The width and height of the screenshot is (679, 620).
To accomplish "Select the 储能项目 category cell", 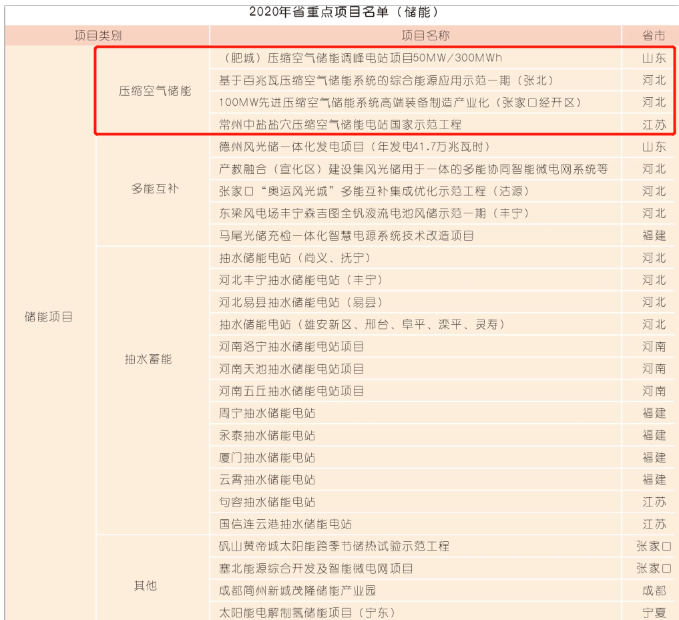I will (x=49, y=316).
